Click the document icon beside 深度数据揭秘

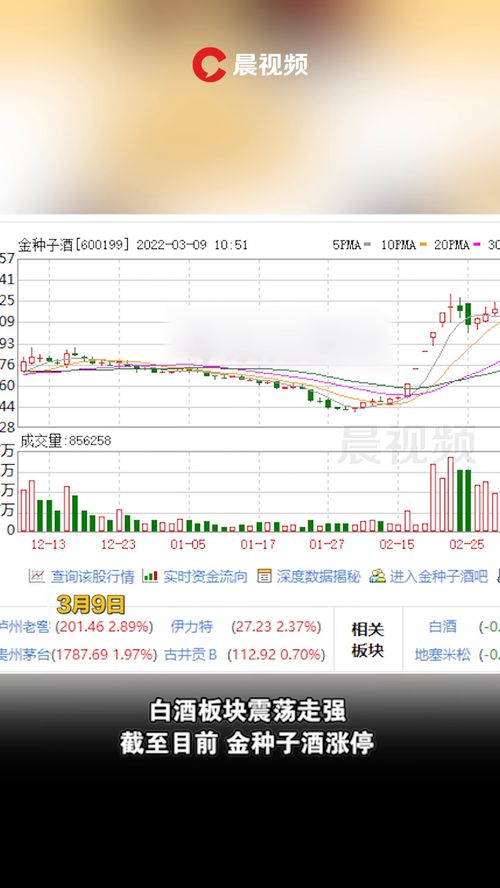click(x=264, y=577)
